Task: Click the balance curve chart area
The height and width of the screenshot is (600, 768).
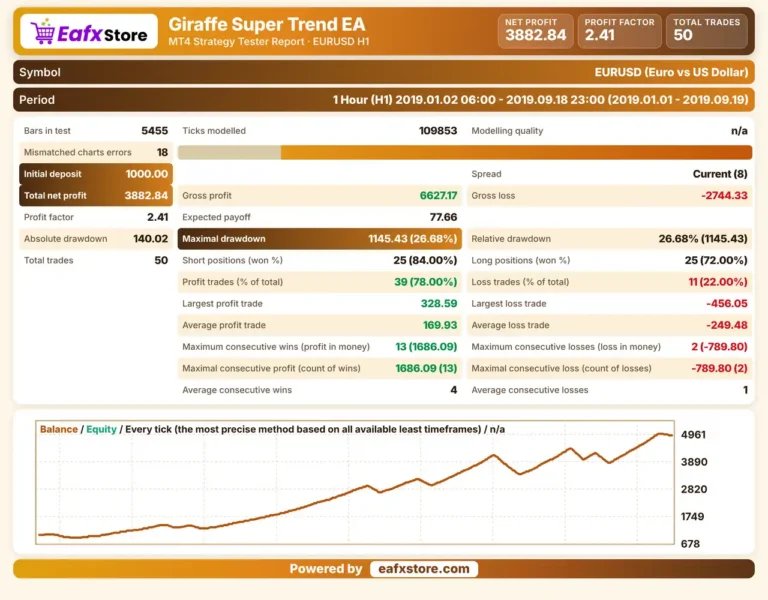Action: click(x=355, y=482)
